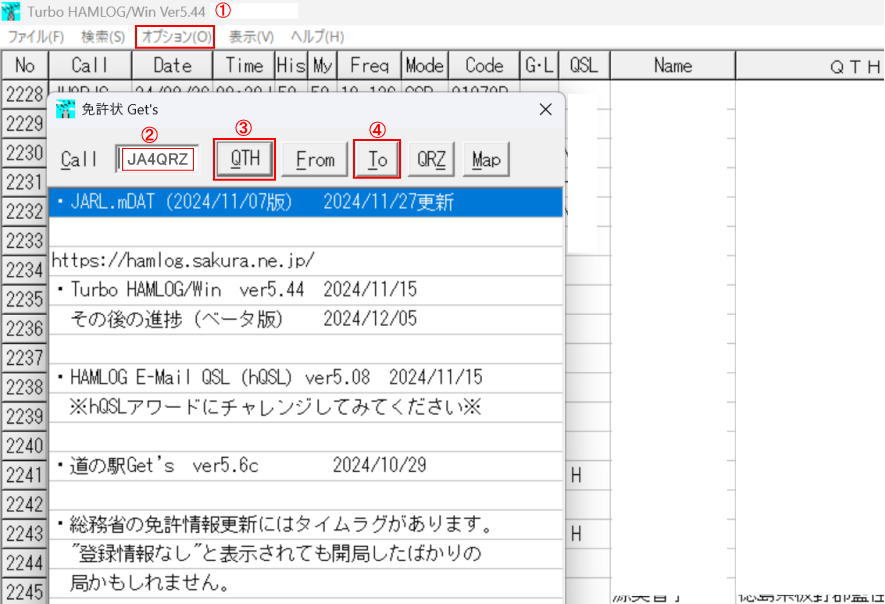Click the No column header

click(x=25, y=65)
